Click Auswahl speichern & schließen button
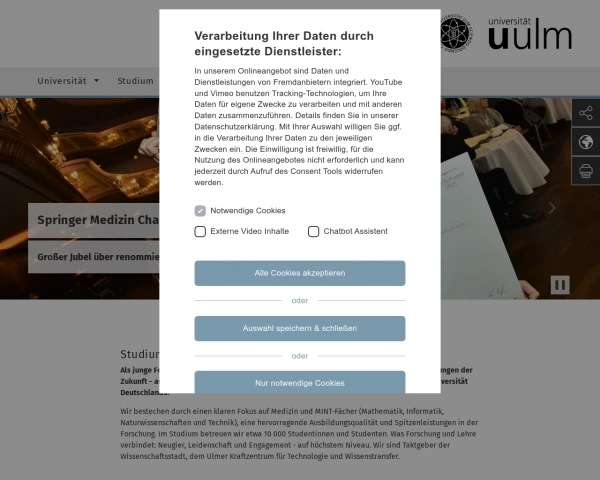This screenshot has width=600, height=480. point(300,328)
